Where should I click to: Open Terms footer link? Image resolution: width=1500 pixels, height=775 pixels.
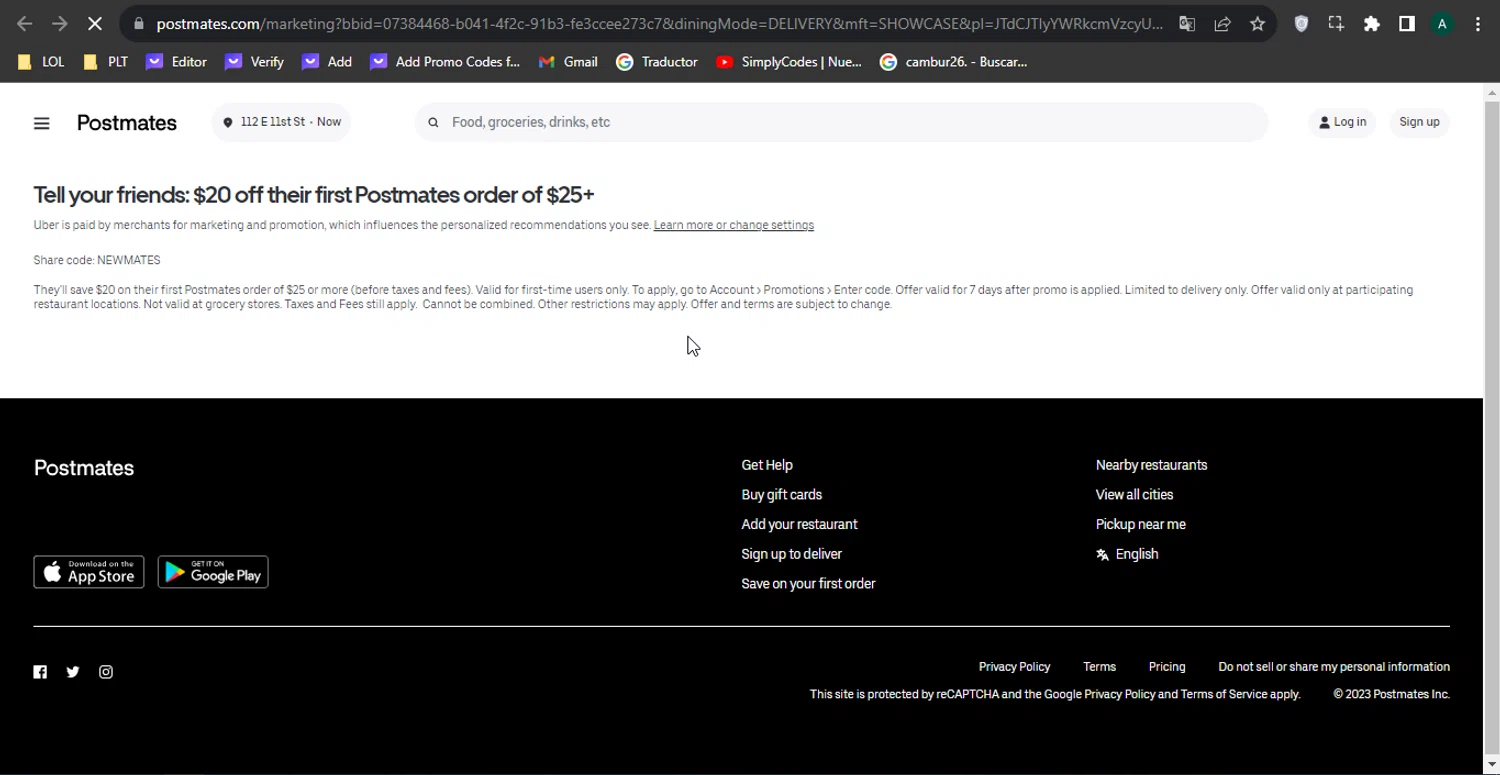pyautogui.click(x=1099, y=667)
